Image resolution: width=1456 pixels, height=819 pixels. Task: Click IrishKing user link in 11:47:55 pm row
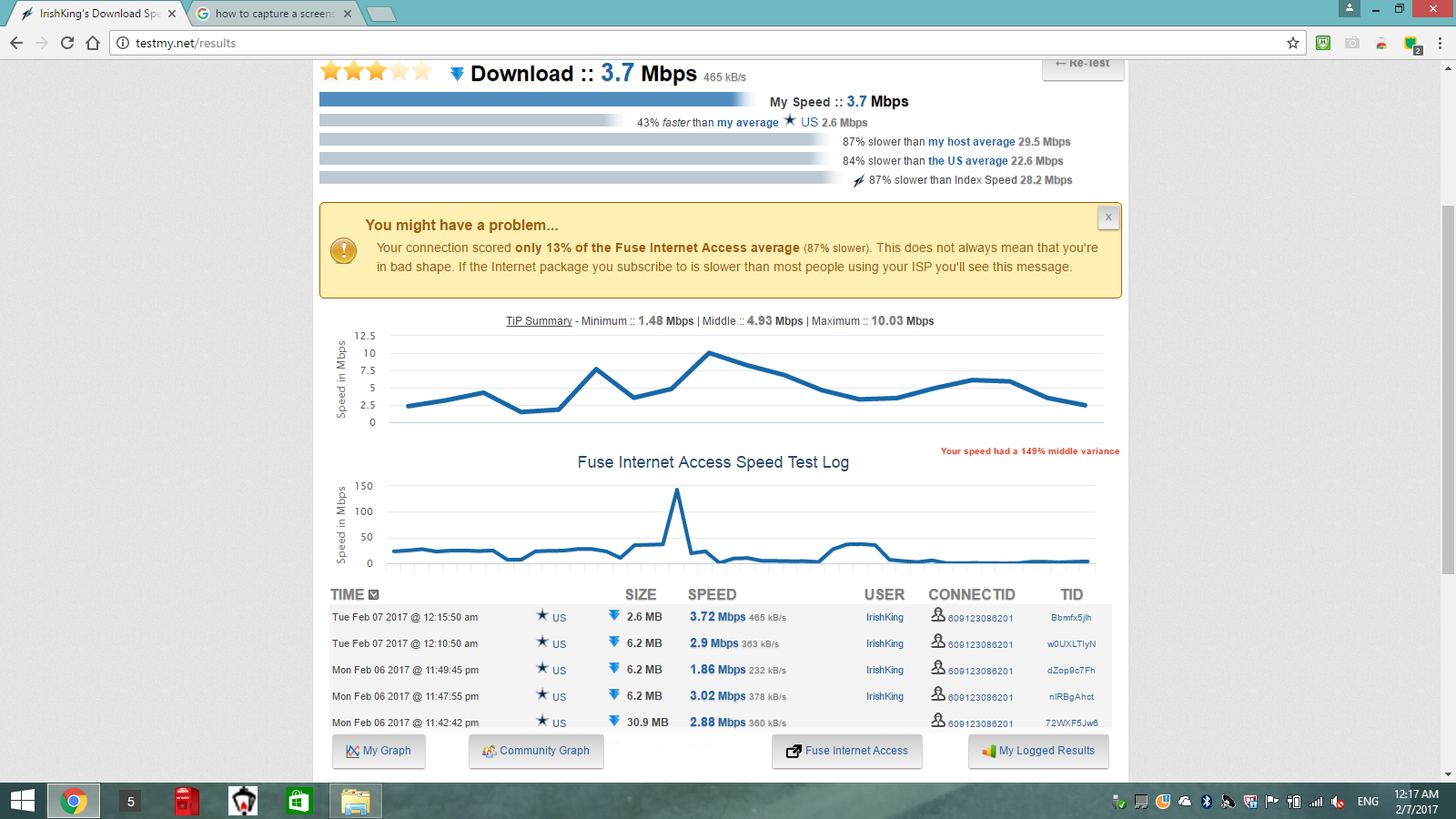pos(885,697)
